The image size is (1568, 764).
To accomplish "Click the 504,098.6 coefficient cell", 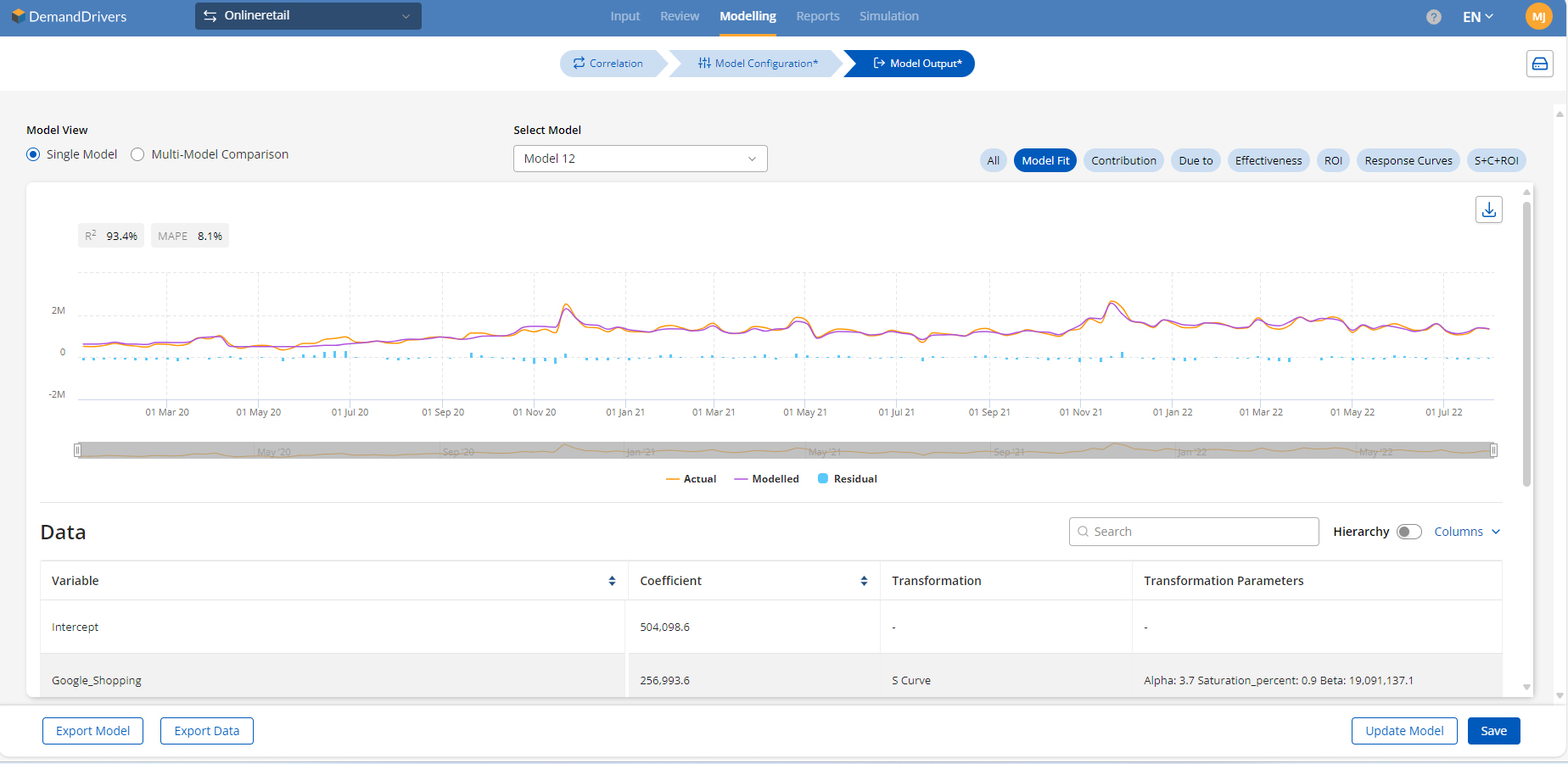I will pos(754,627).
